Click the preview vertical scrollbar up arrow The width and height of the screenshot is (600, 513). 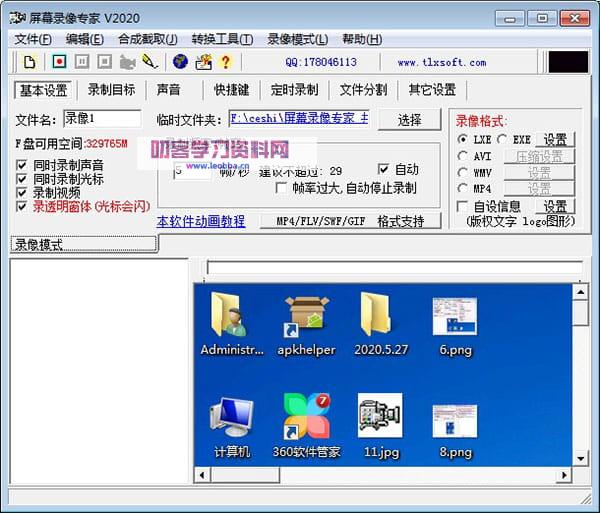[580, 292]
